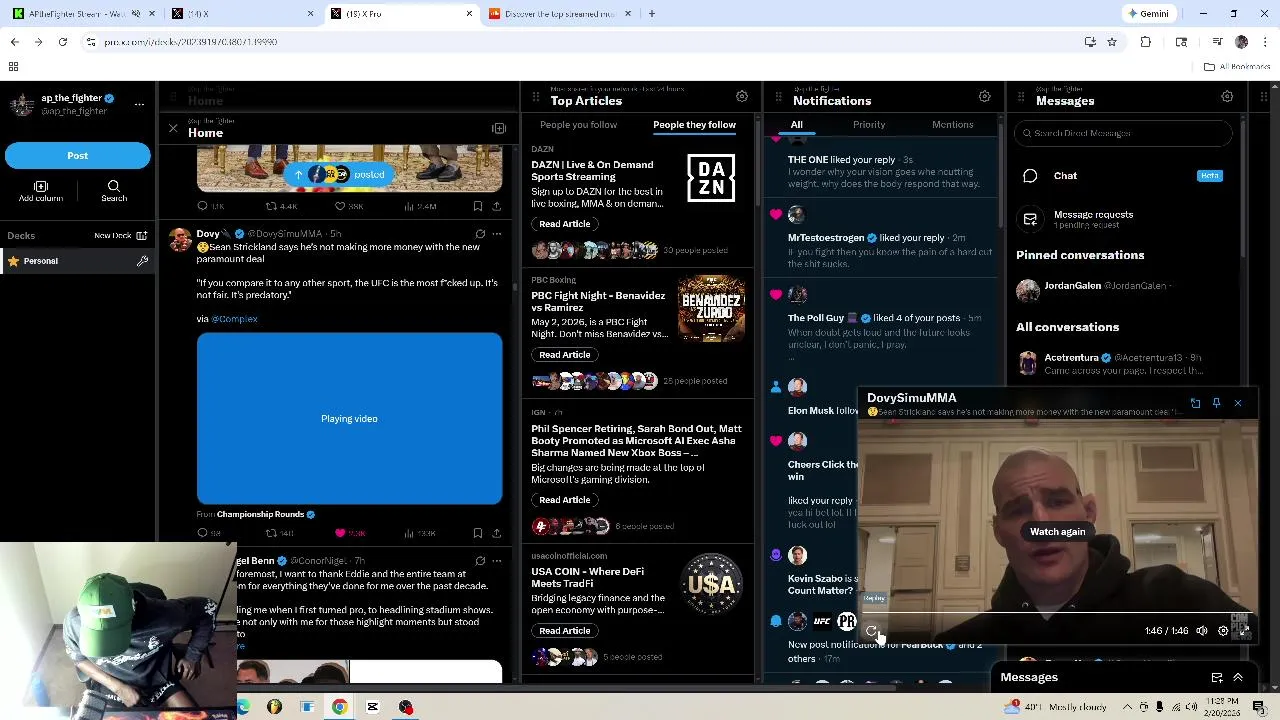This screenshot has width=1280, height=720.
Task: Open more options on Conor Benn post
Action: pos(497,561)
